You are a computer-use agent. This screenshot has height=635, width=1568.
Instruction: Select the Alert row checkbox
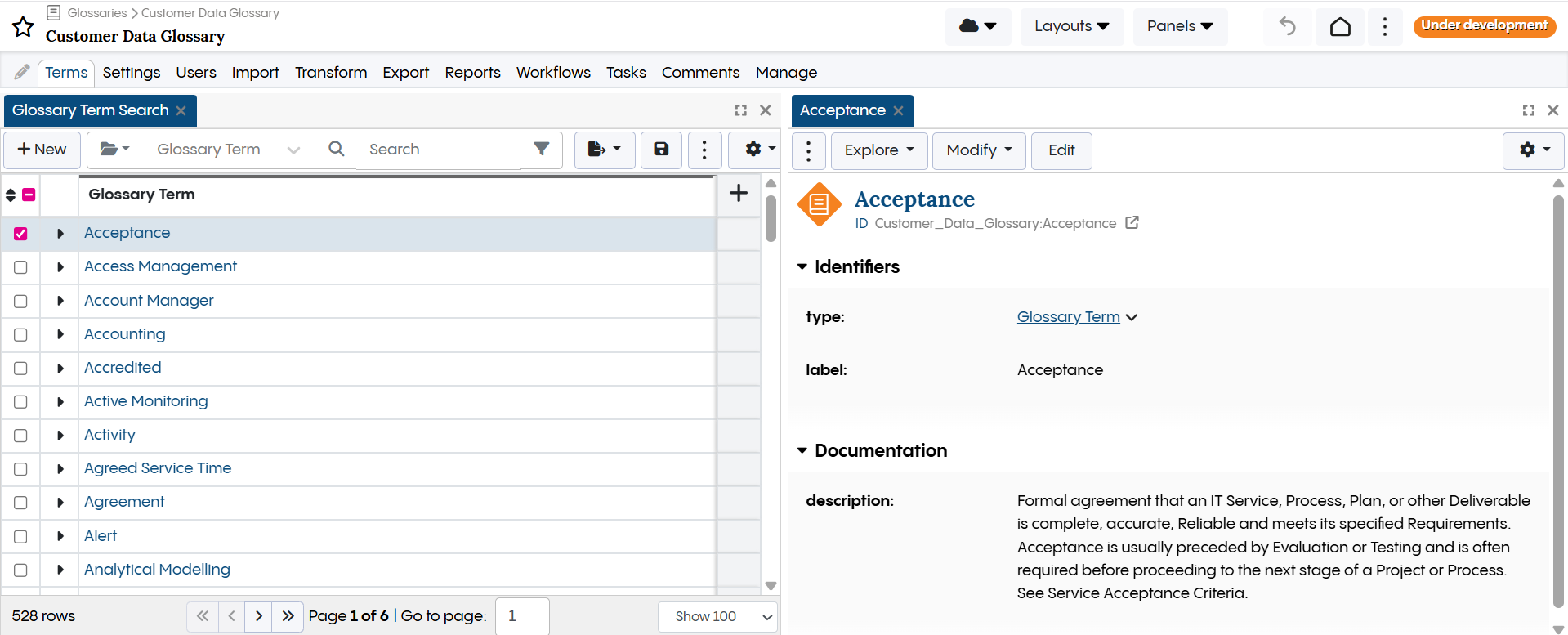coord(21,537)
